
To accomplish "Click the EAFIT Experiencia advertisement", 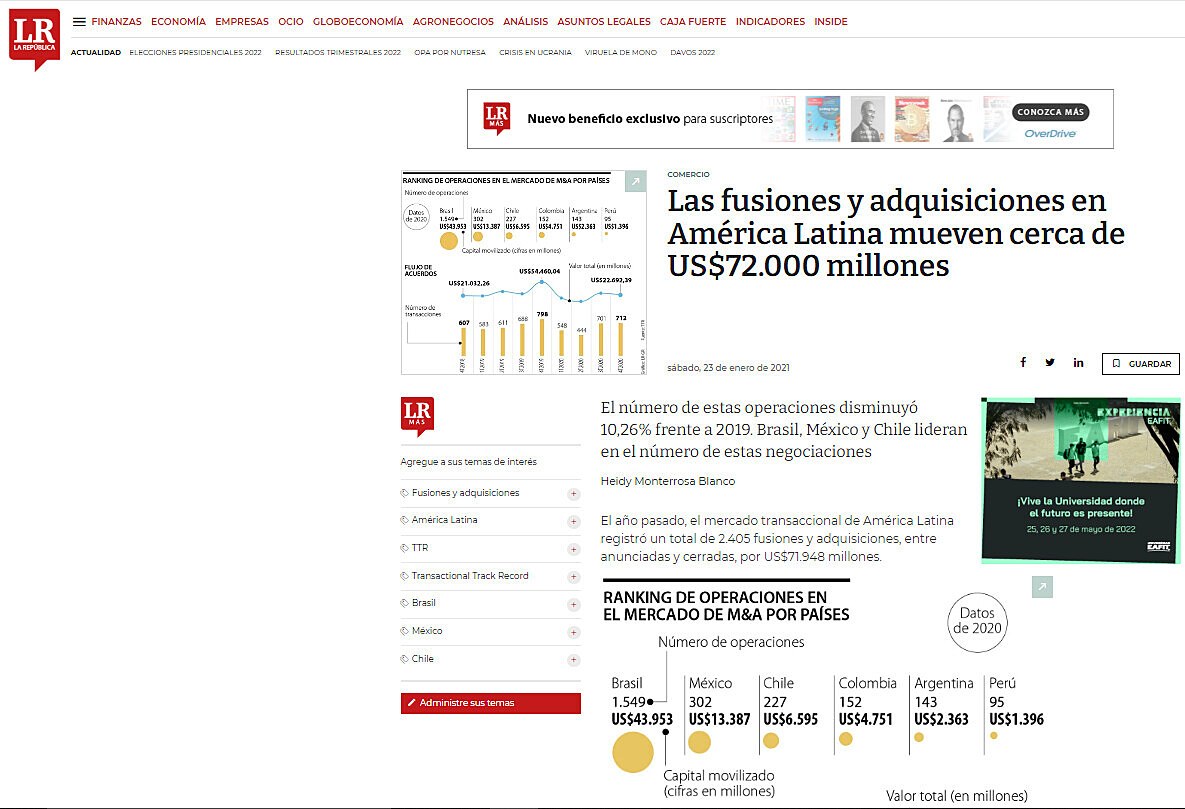I will 1081,480.
